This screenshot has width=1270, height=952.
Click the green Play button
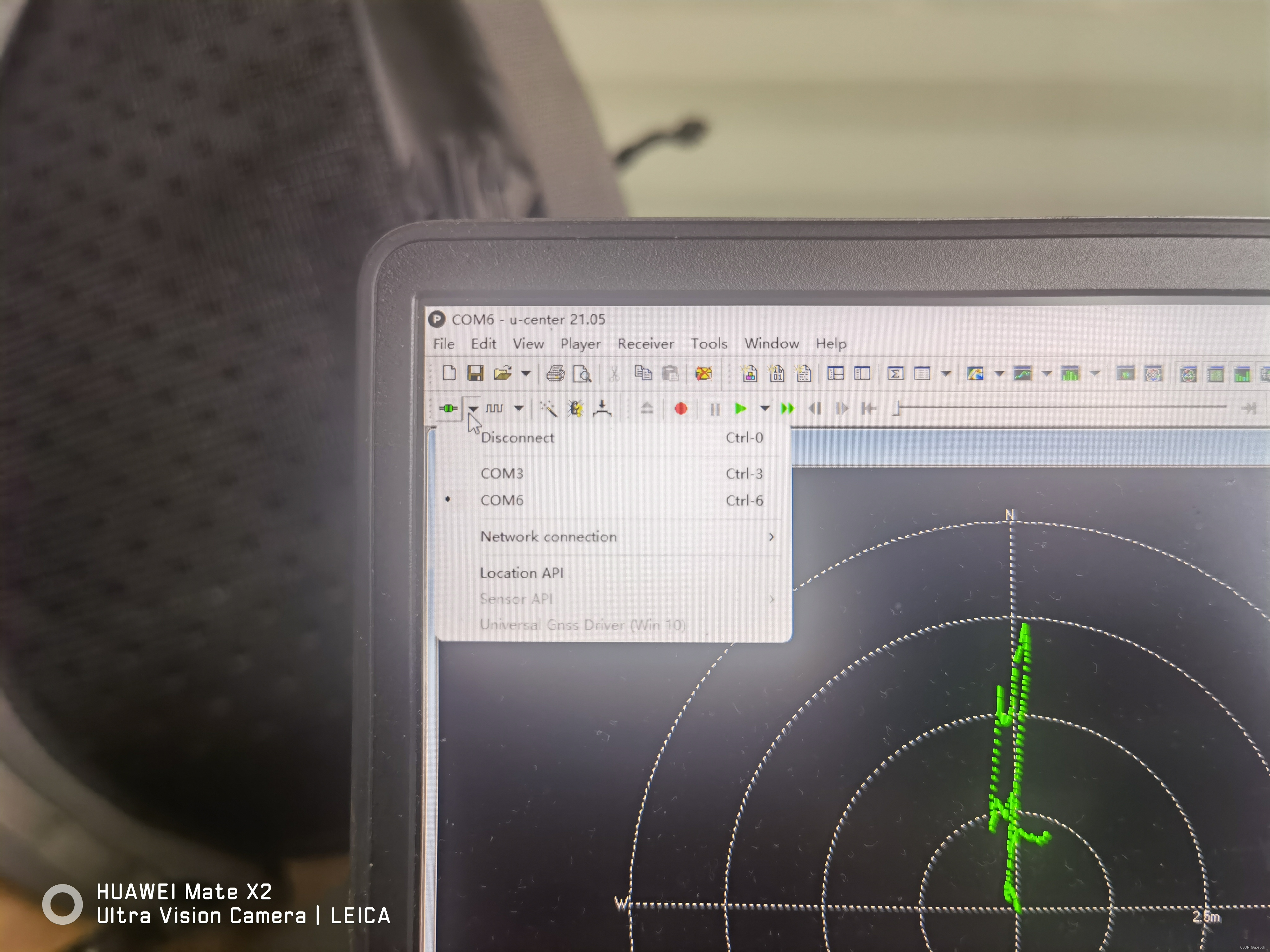coord(741,408)
